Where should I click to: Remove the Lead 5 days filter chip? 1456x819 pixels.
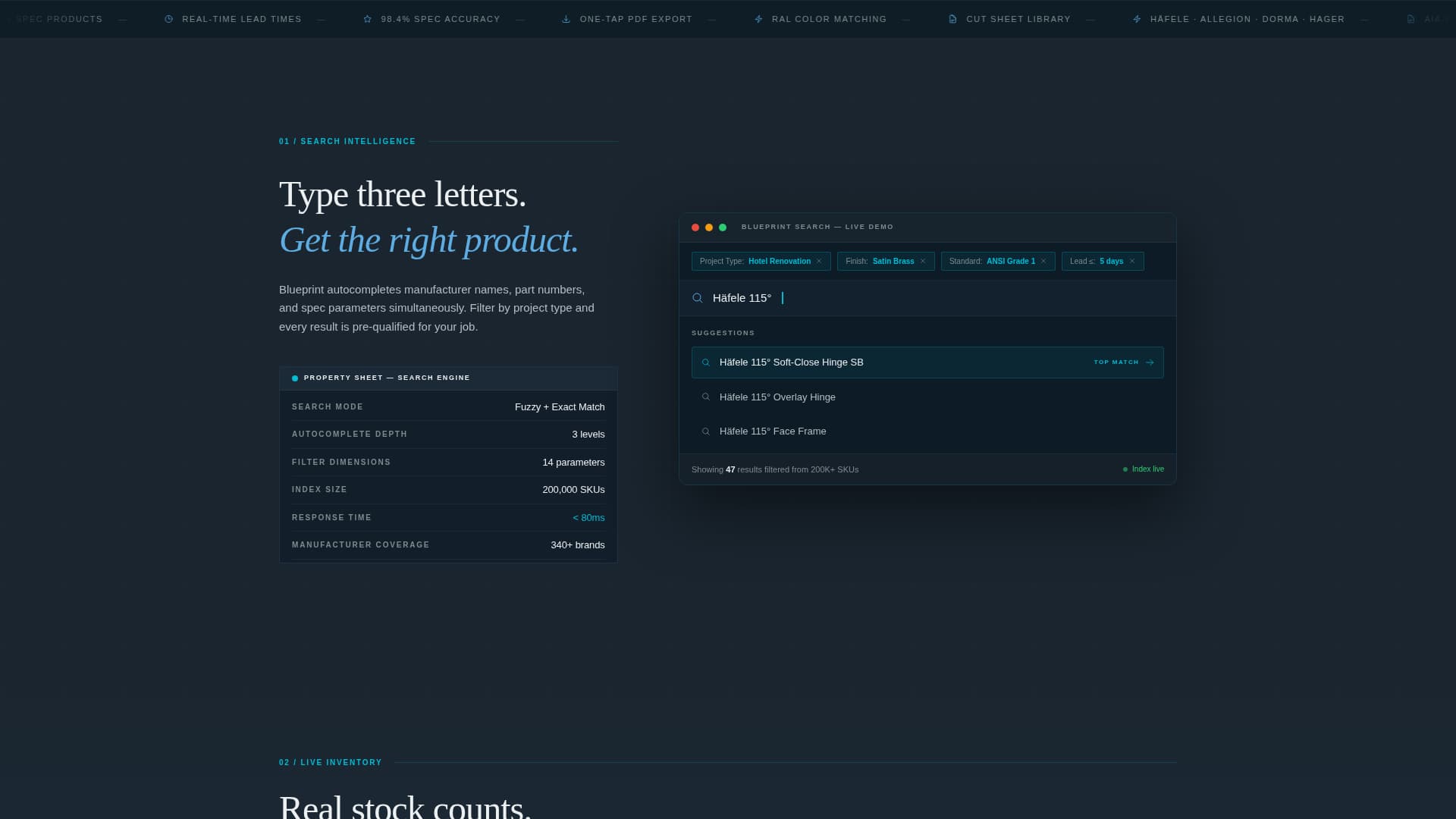click(x=1132, y=262)
